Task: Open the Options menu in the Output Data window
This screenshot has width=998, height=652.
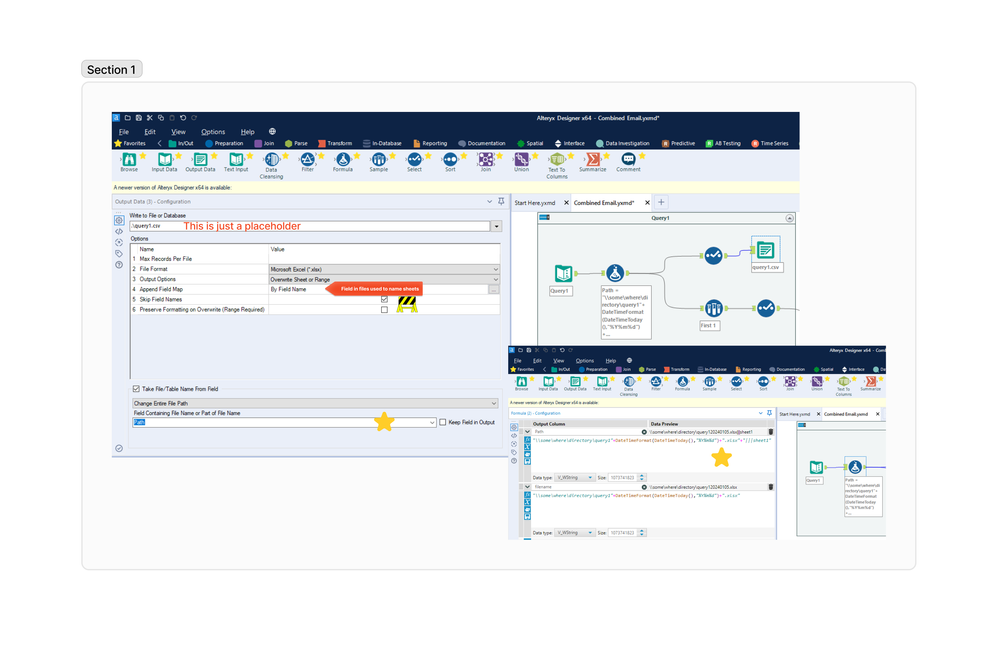Action: [213, 132]
